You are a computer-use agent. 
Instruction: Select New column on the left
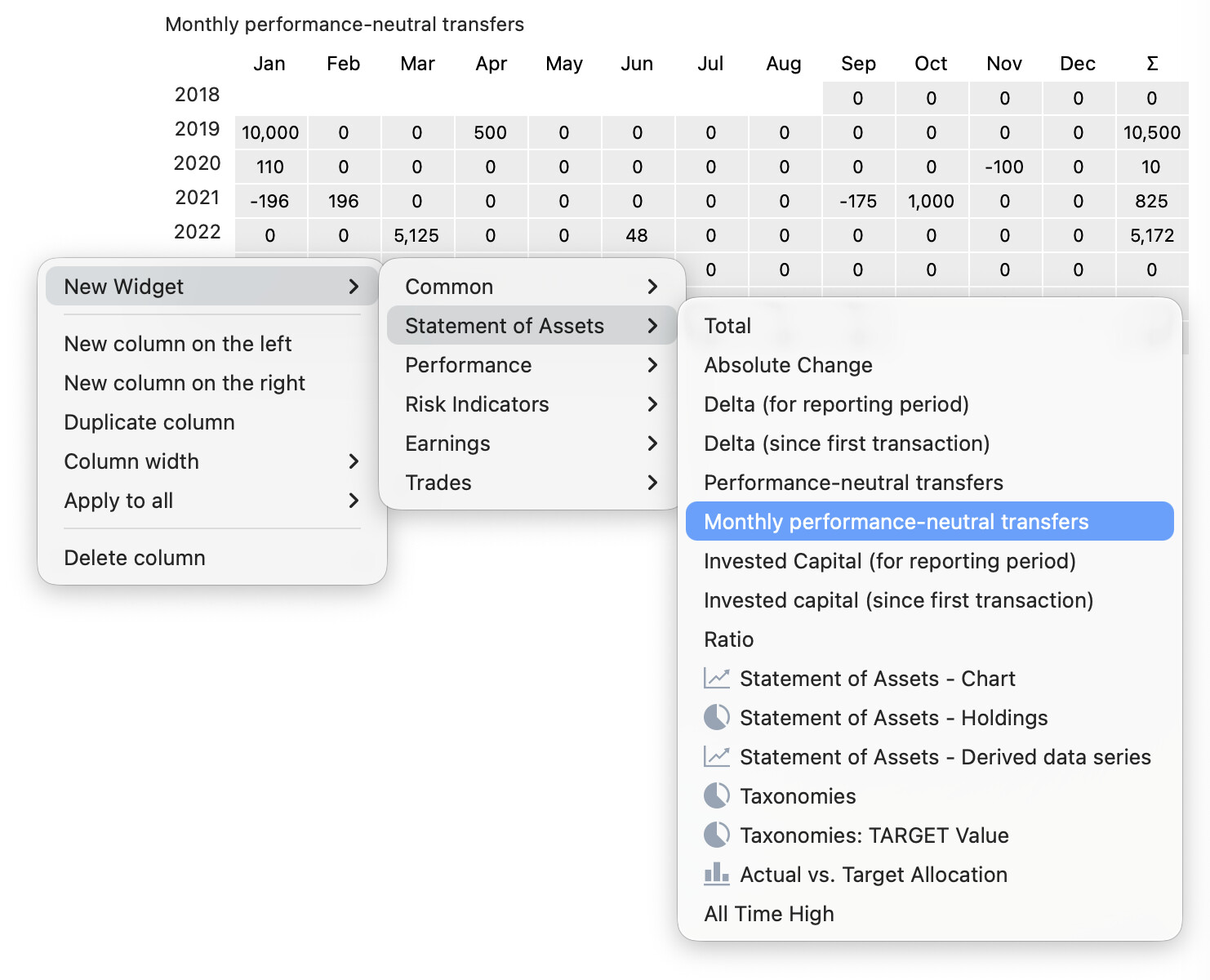(177, 344)
